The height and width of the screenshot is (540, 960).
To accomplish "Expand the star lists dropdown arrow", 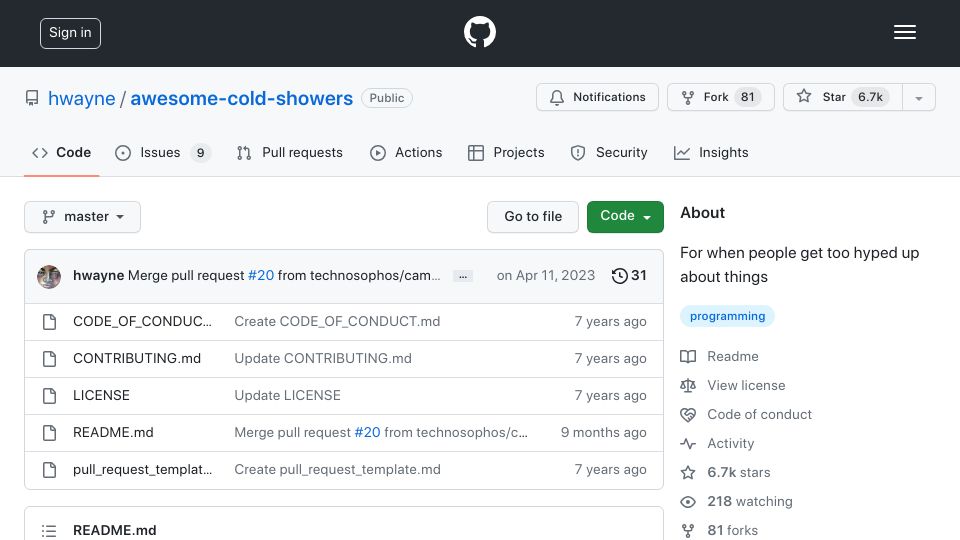I will coord(918,98).
